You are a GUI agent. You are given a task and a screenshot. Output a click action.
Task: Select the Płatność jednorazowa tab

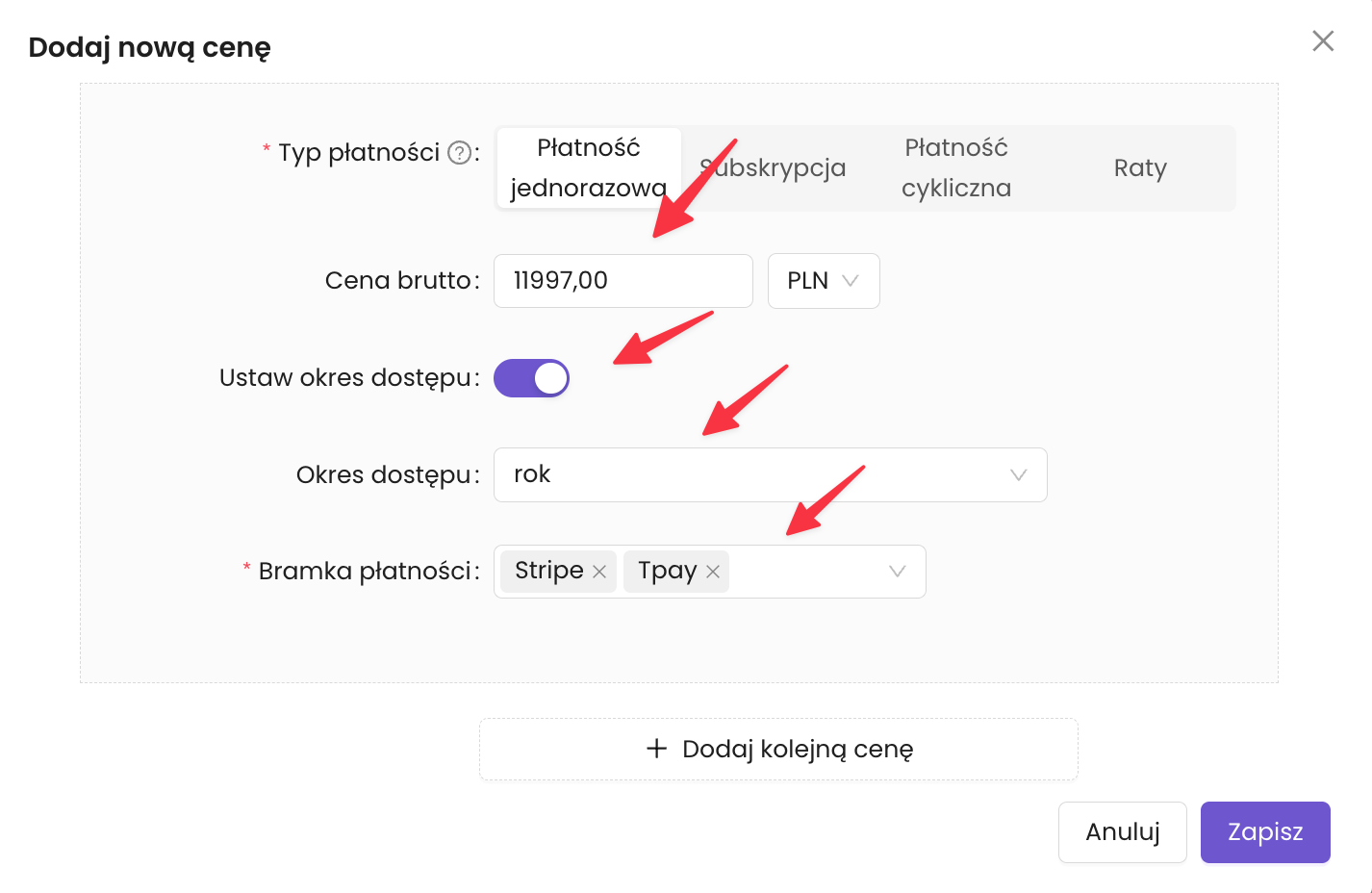(x=589, y=167)
